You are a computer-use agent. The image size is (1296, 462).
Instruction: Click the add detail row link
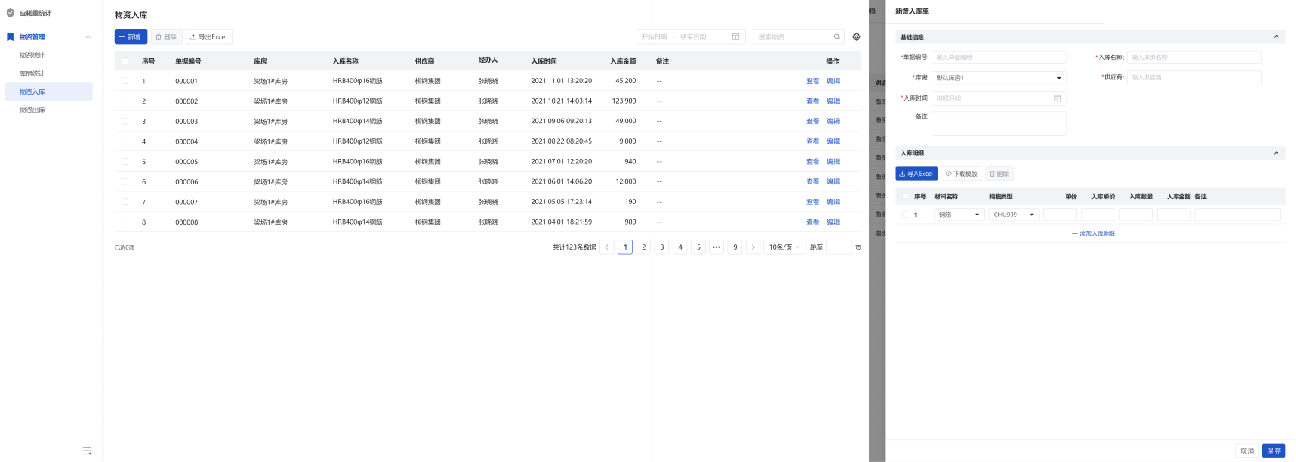(x=1094, y=233)
